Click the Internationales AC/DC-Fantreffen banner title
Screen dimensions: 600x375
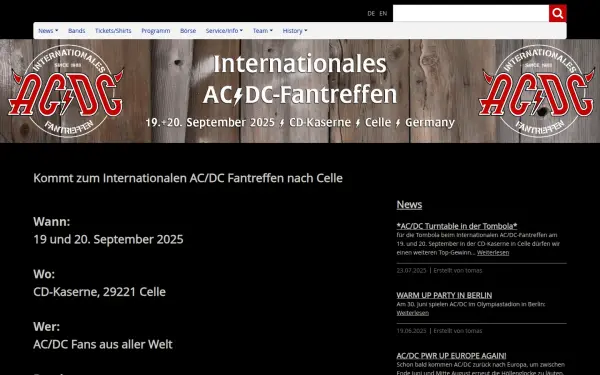[300, 80]
